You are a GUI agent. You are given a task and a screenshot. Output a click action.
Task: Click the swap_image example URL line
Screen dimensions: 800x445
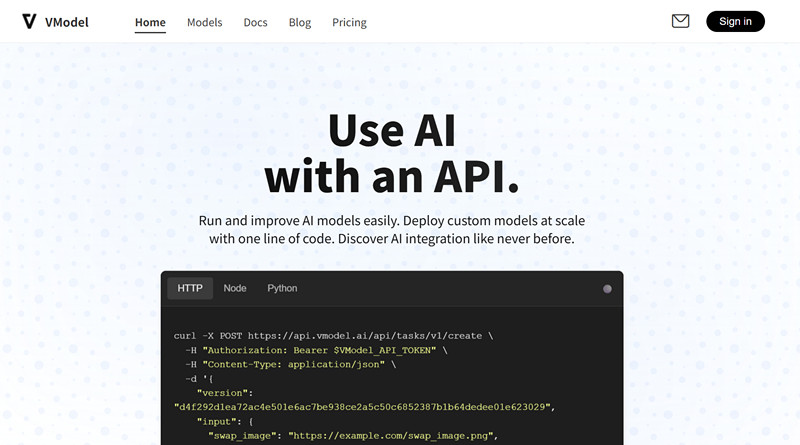353,436
